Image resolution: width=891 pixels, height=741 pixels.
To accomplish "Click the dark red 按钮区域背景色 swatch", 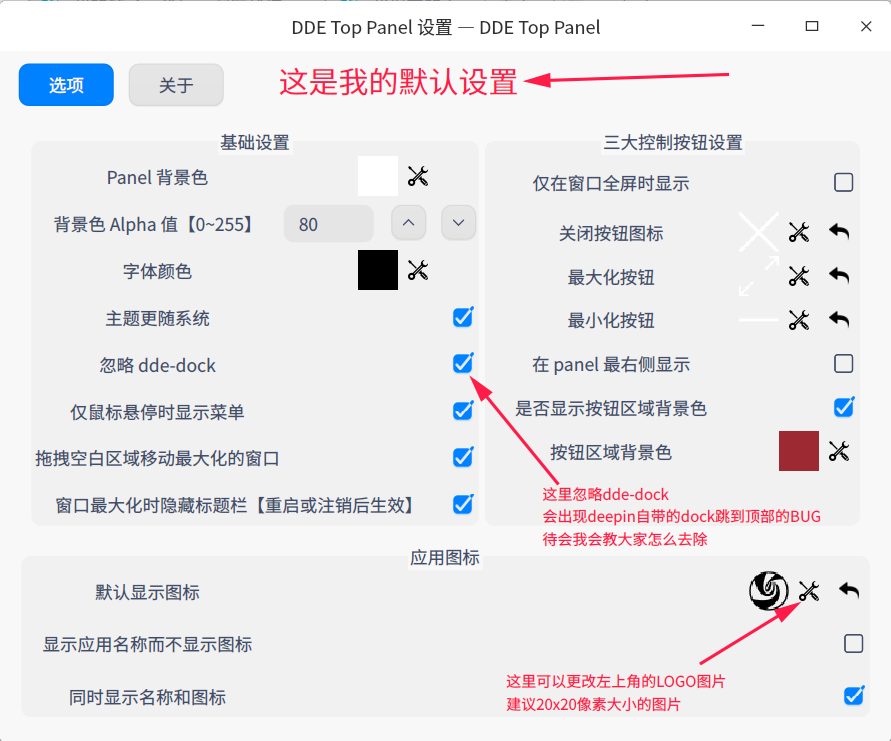I will (799, 451).
